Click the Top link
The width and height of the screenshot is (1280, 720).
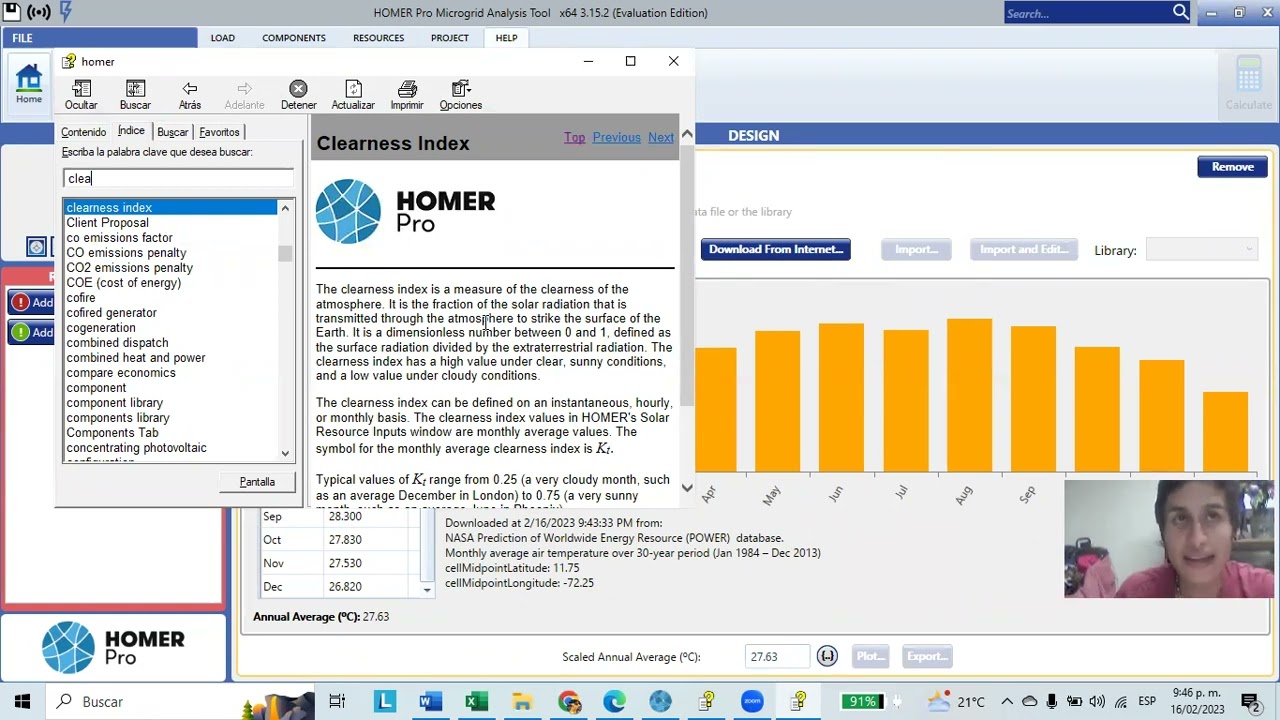(574, 137)
